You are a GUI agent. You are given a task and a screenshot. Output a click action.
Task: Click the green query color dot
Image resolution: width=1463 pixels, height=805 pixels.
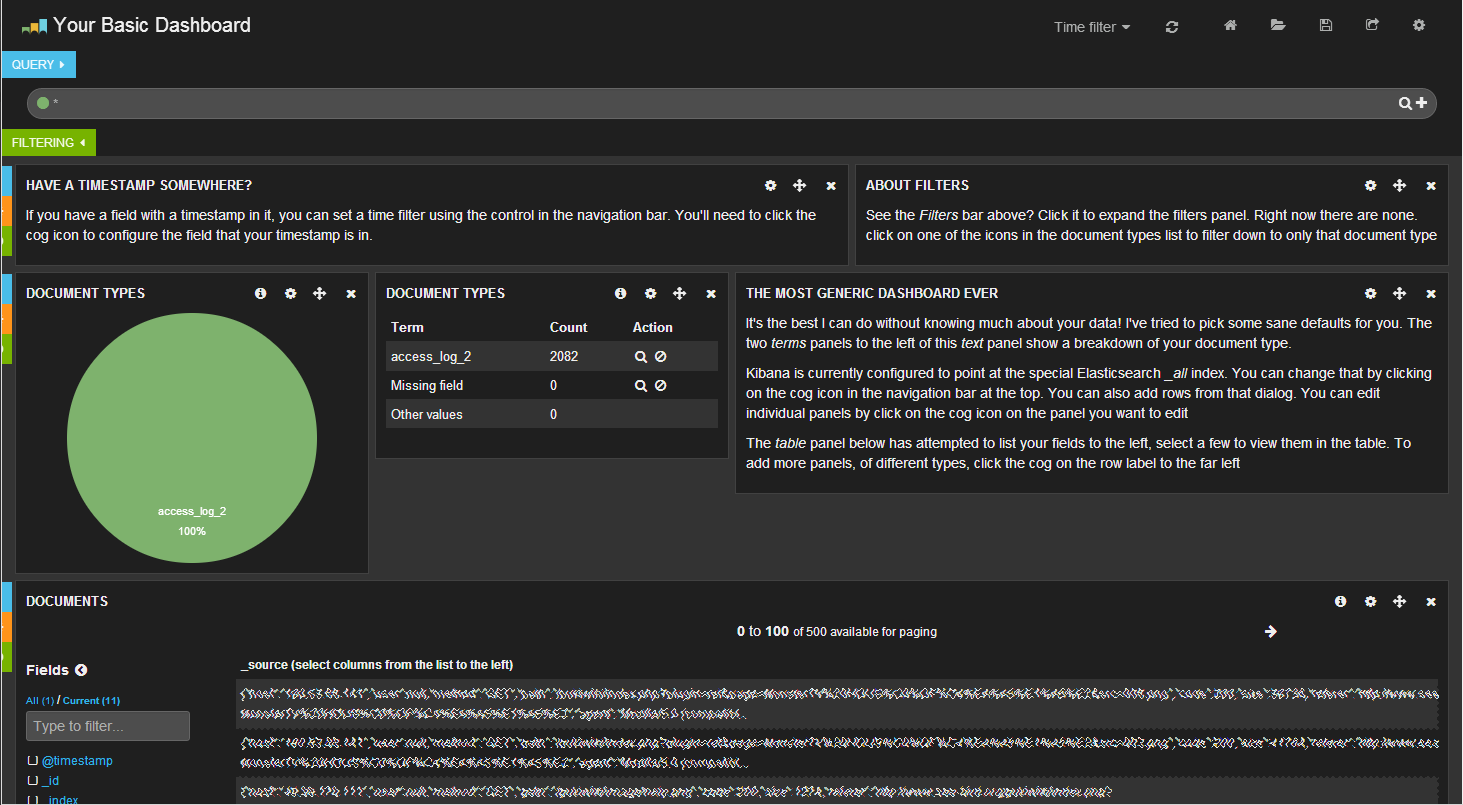point(43,102)
